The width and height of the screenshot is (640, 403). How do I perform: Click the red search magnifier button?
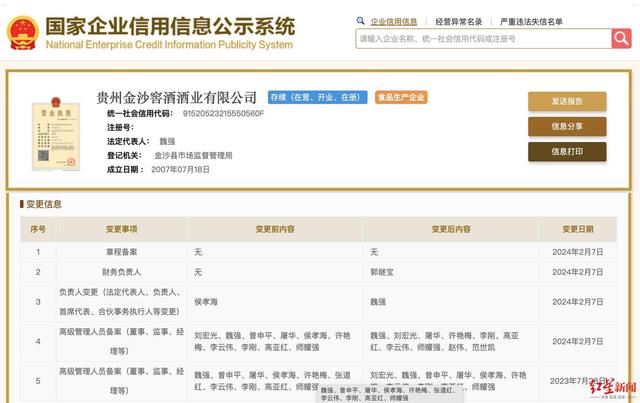(621, 38)
